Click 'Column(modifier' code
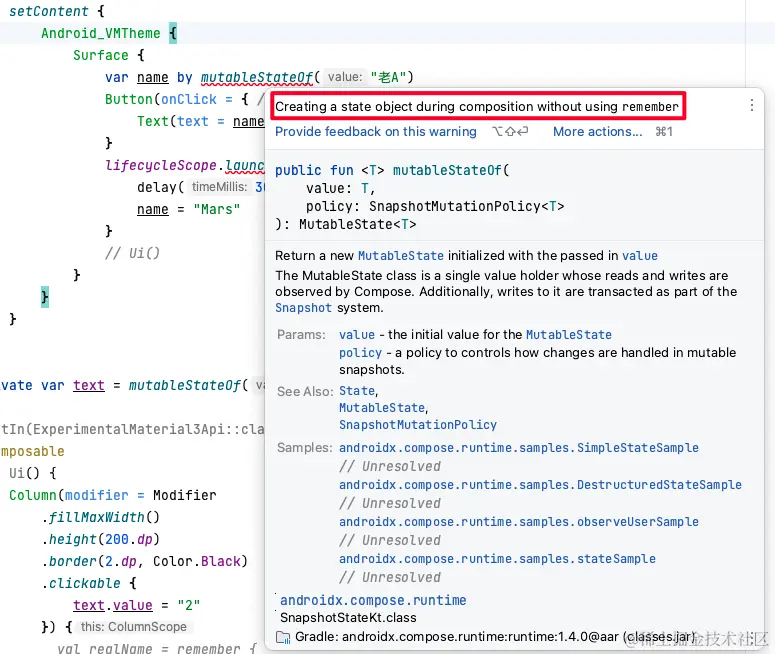 click(69, 495)
